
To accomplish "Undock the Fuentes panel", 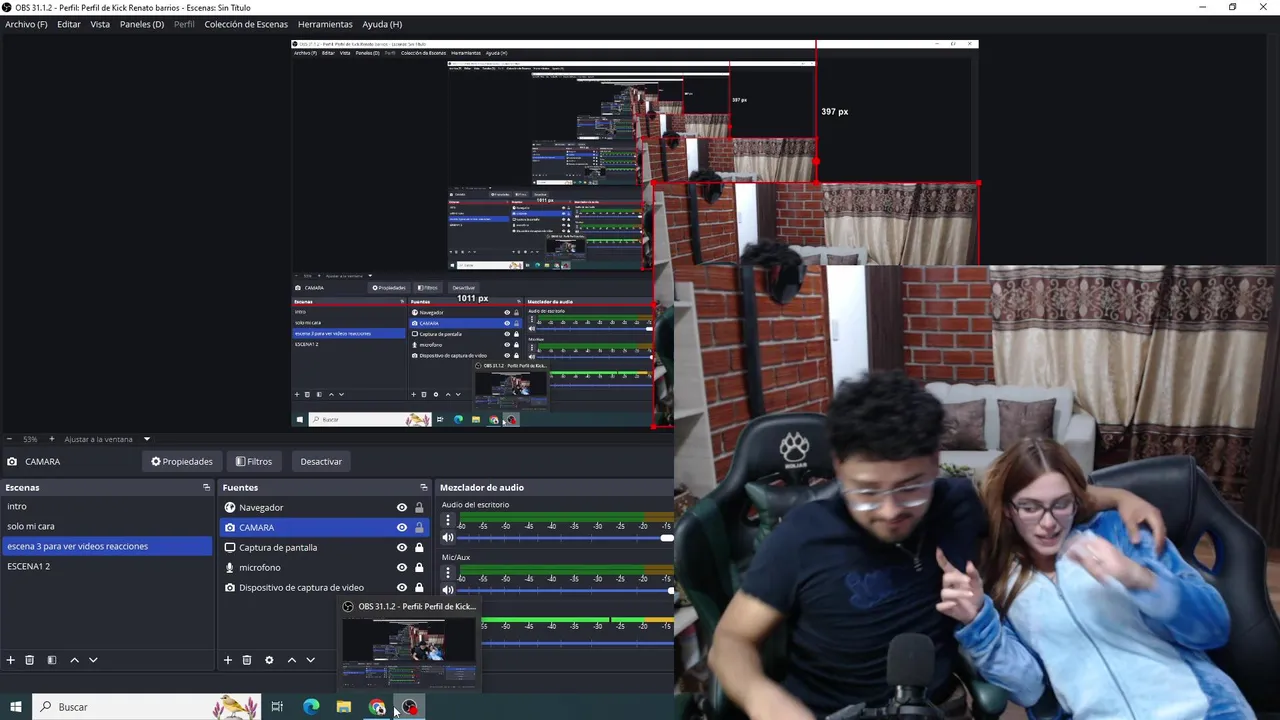I will click(423, 487).
